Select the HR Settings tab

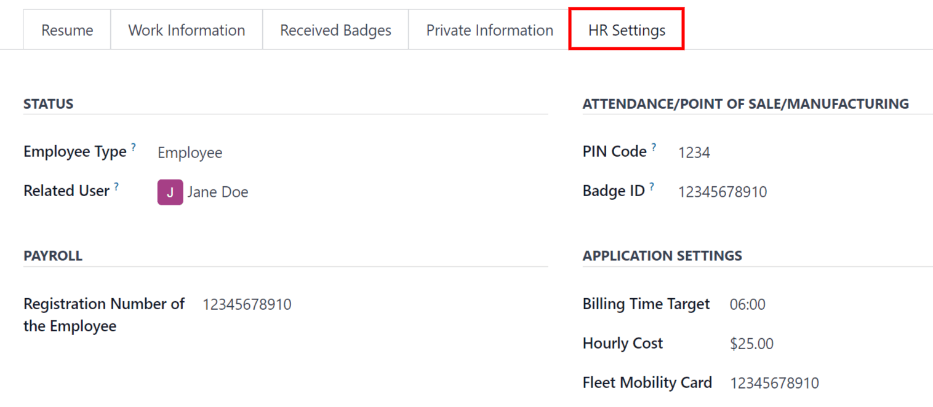tap(625, 30)
